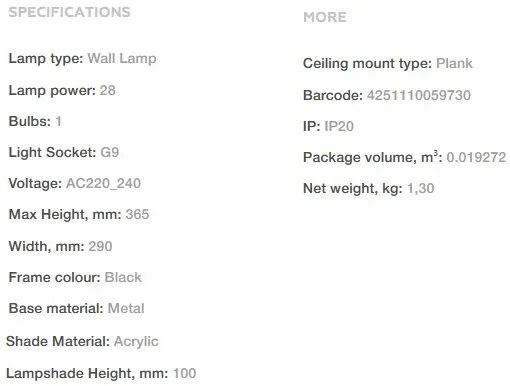Click the SPECIFICATIONS heading
The width and height of the screenshot is (510, 386).
69,12
